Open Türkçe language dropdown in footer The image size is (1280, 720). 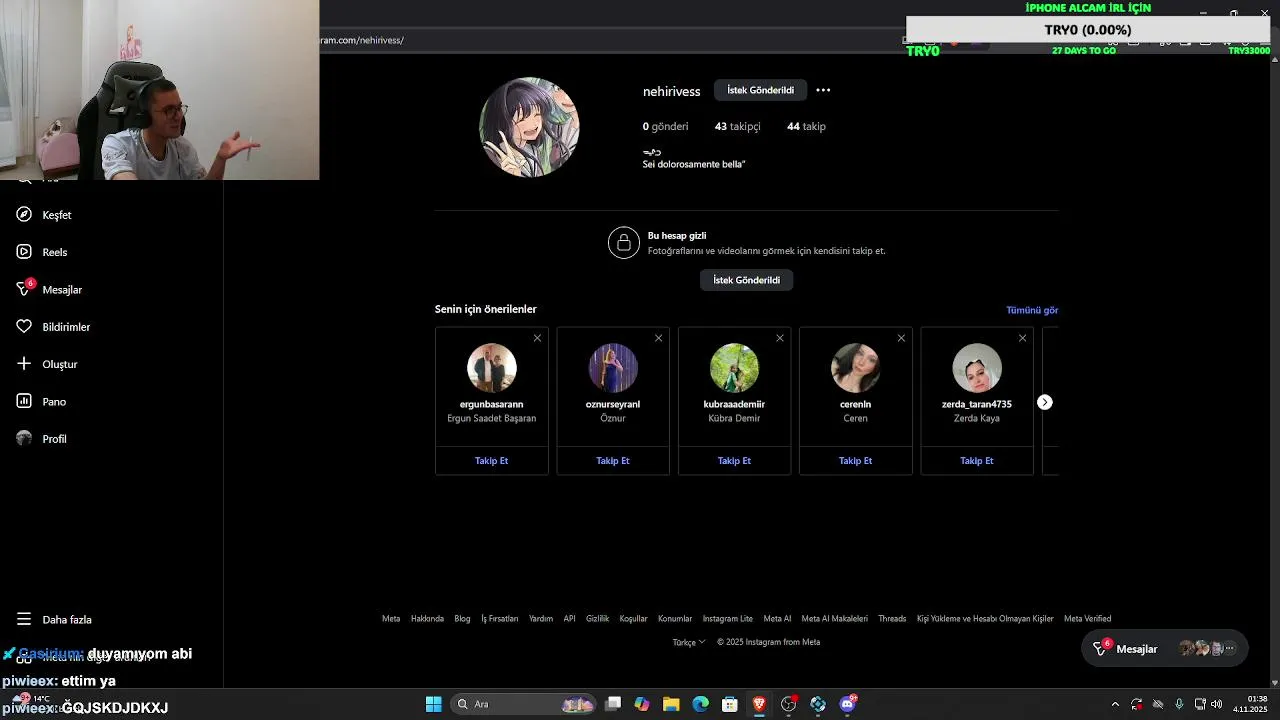(689, 642)
